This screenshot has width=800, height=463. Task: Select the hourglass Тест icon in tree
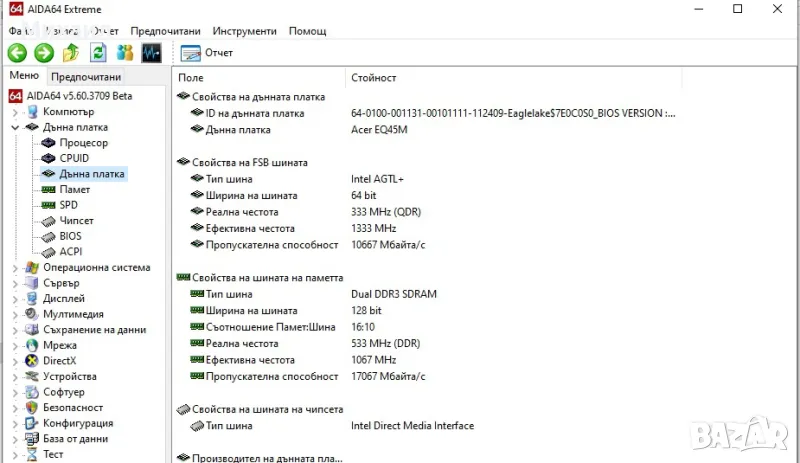coord(32,454)
